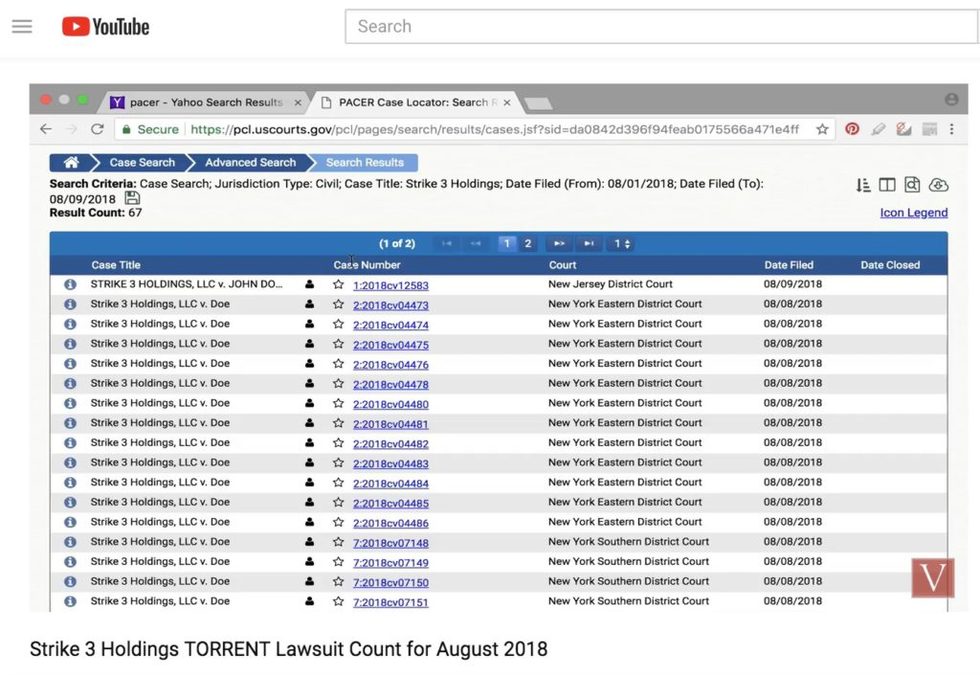
Task: Open case link 2:2018cv04473
Action: point(391,306)
